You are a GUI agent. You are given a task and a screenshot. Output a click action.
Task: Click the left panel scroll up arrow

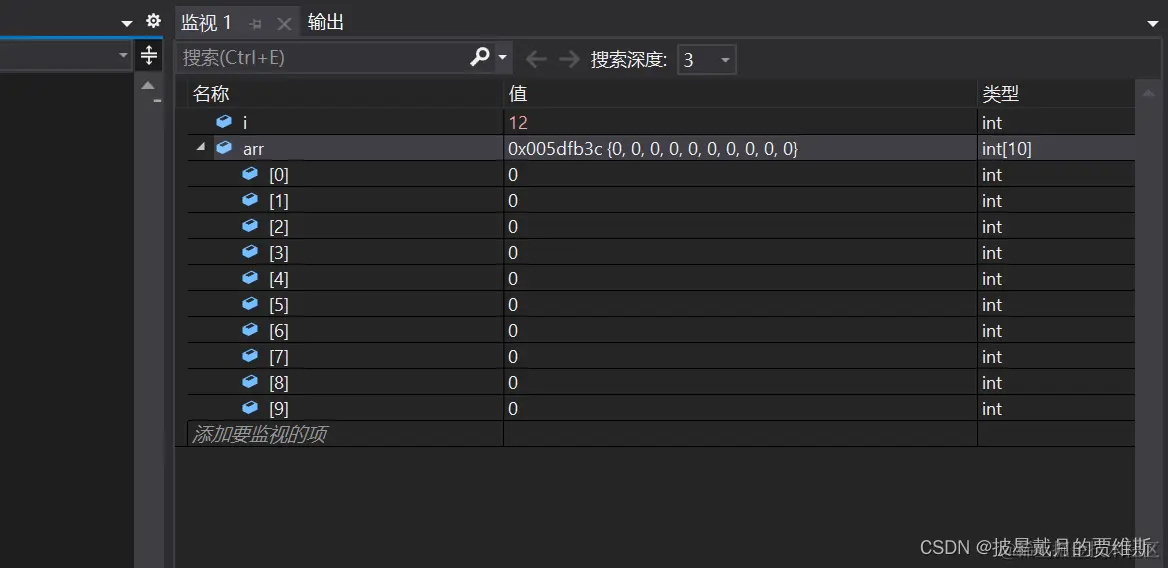pyautogui.click(x=148, y=85)
